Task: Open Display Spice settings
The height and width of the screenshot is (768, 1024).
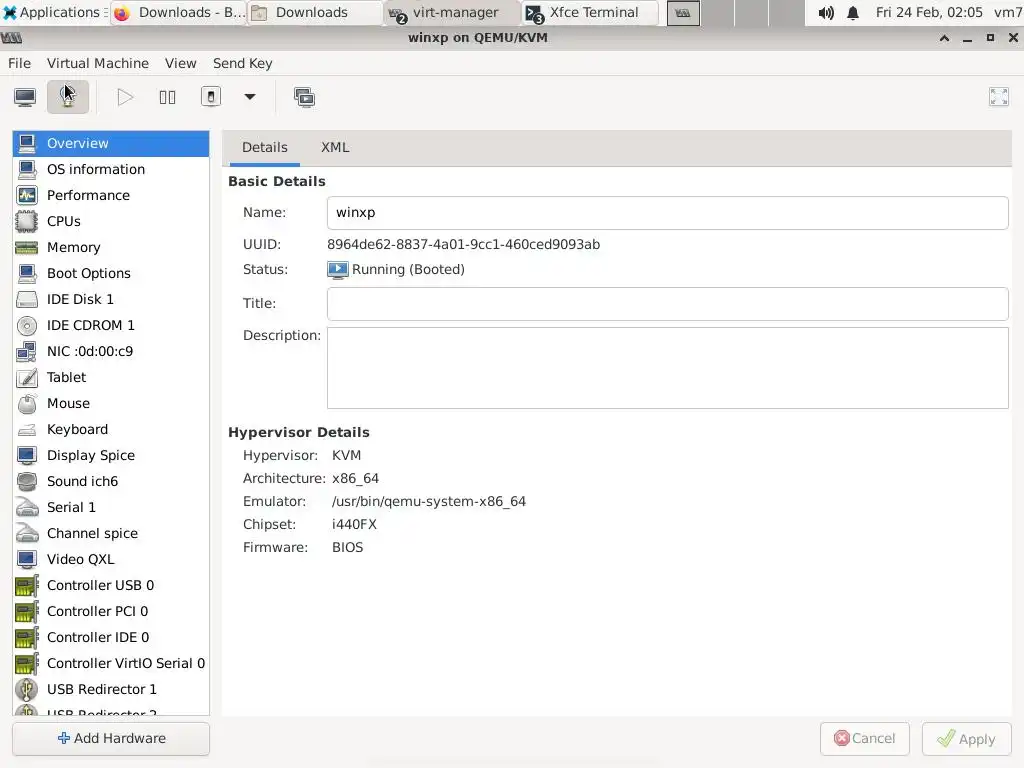Action: [111, 455]
